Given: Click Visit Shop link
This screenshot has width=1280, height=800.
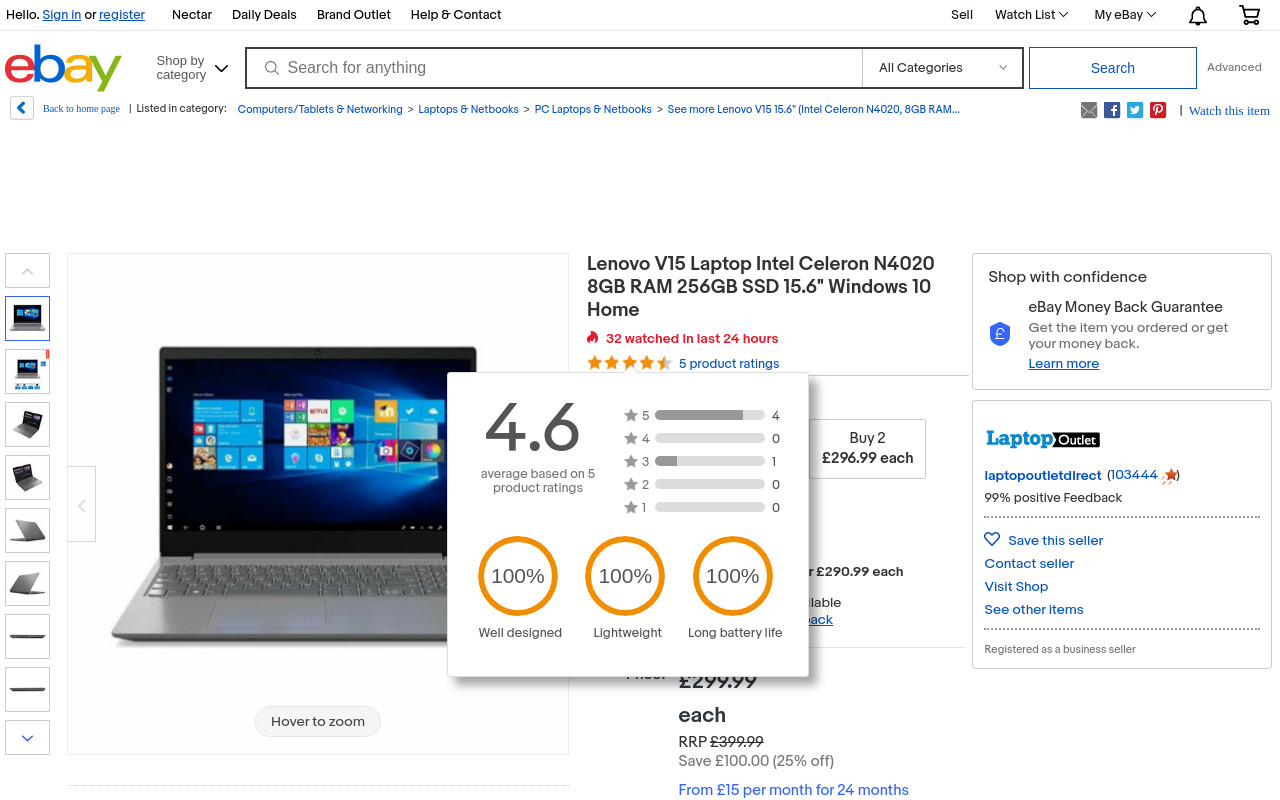Looking at the screenshot, I should coord(1016,587).
